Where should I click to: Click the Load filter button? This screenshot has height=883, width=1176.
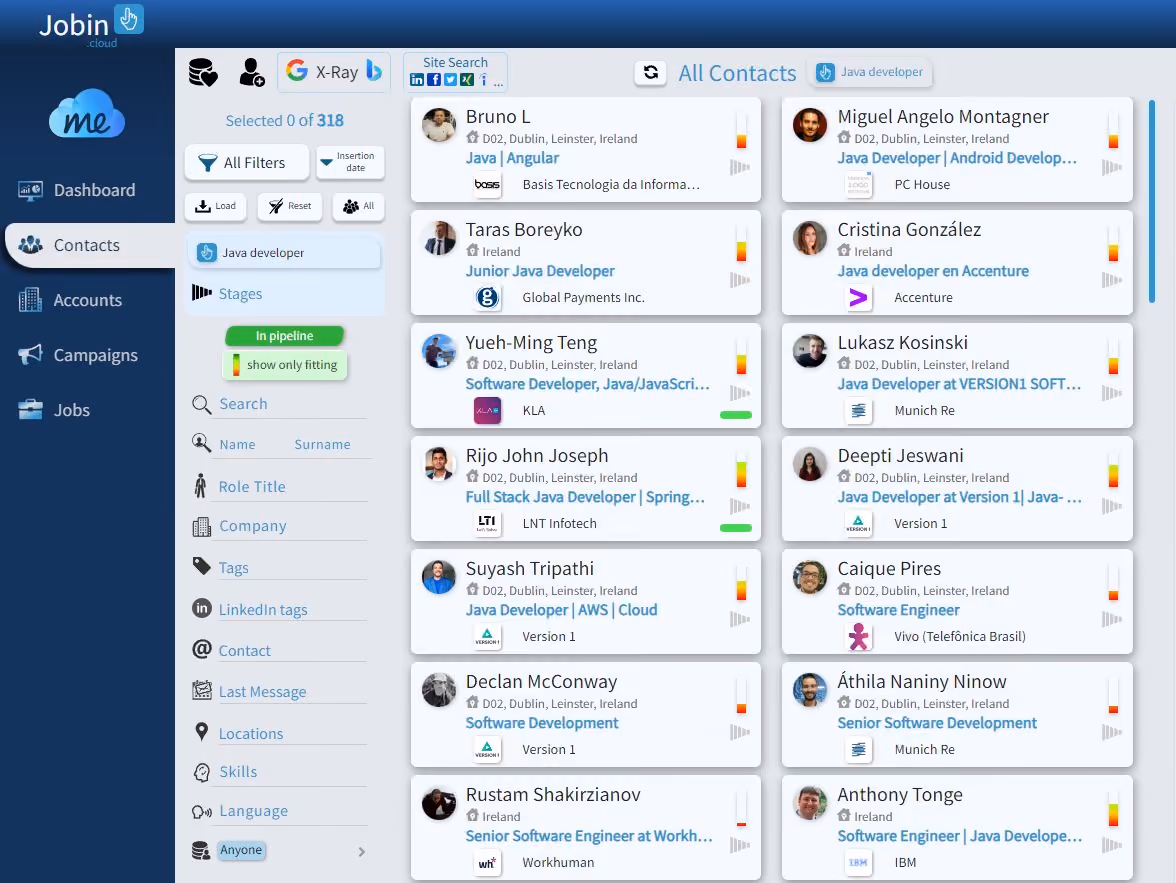click(x=215, y=206)
